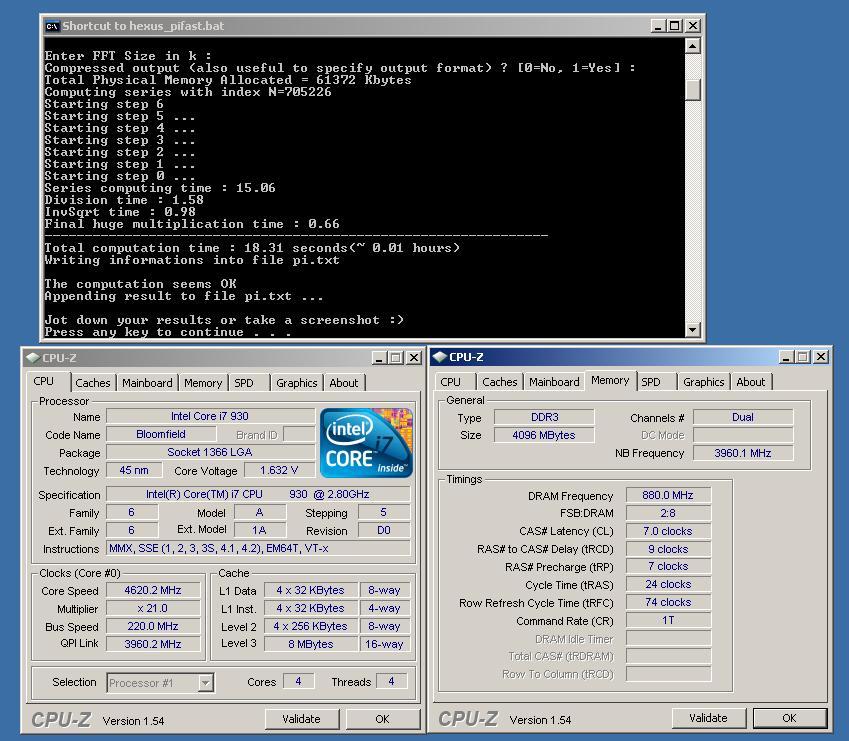Close the left CPU-Z window
849x741 pixels.
[414, 358]
